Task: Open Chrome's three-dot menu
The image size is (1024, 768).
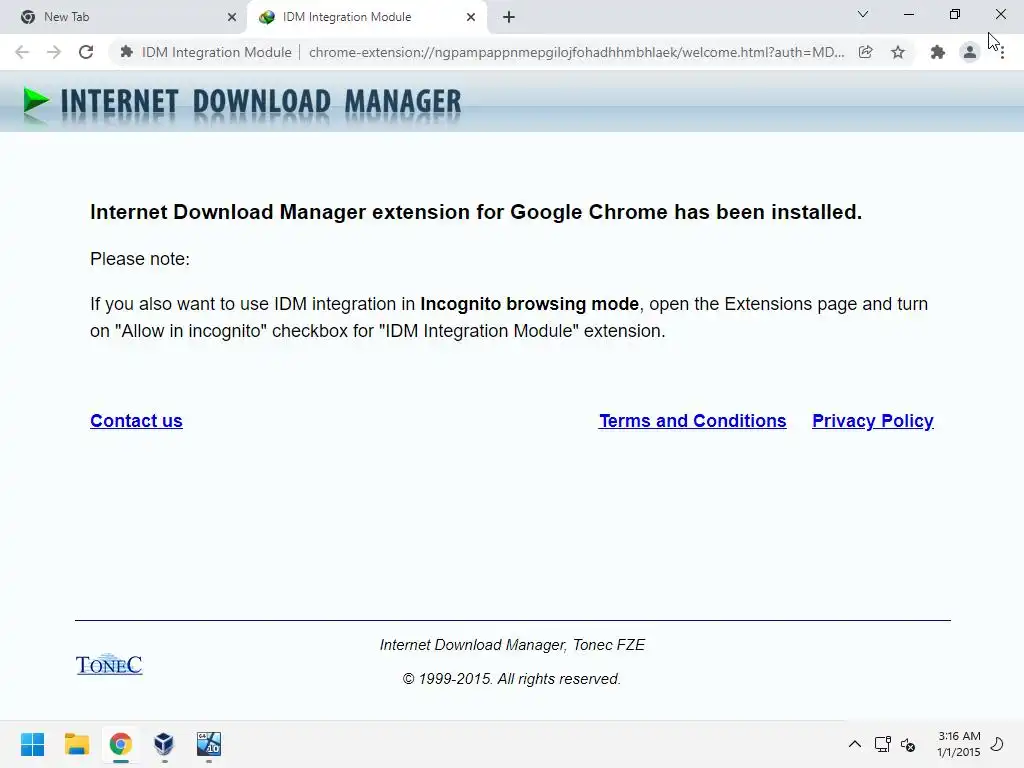Action: tap(1002, 52)
